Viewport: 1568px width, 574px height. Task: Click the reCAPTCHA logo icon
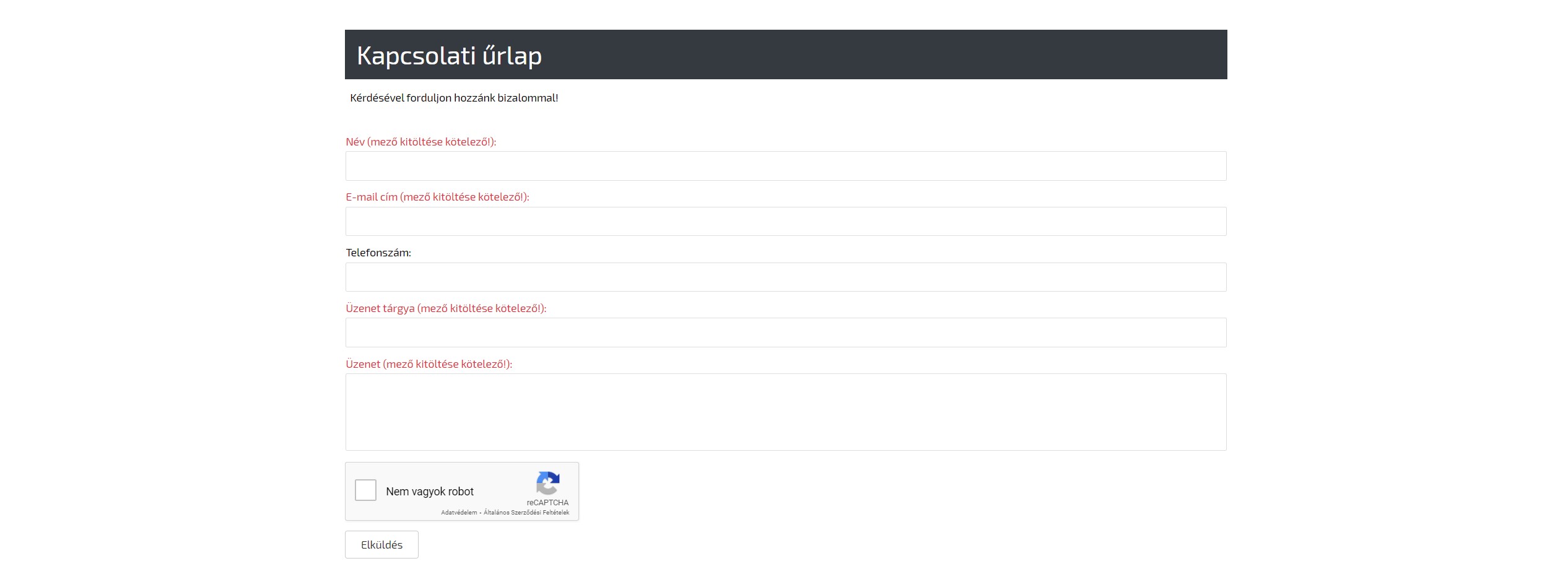pyautogui.click(x=547, y=483)
